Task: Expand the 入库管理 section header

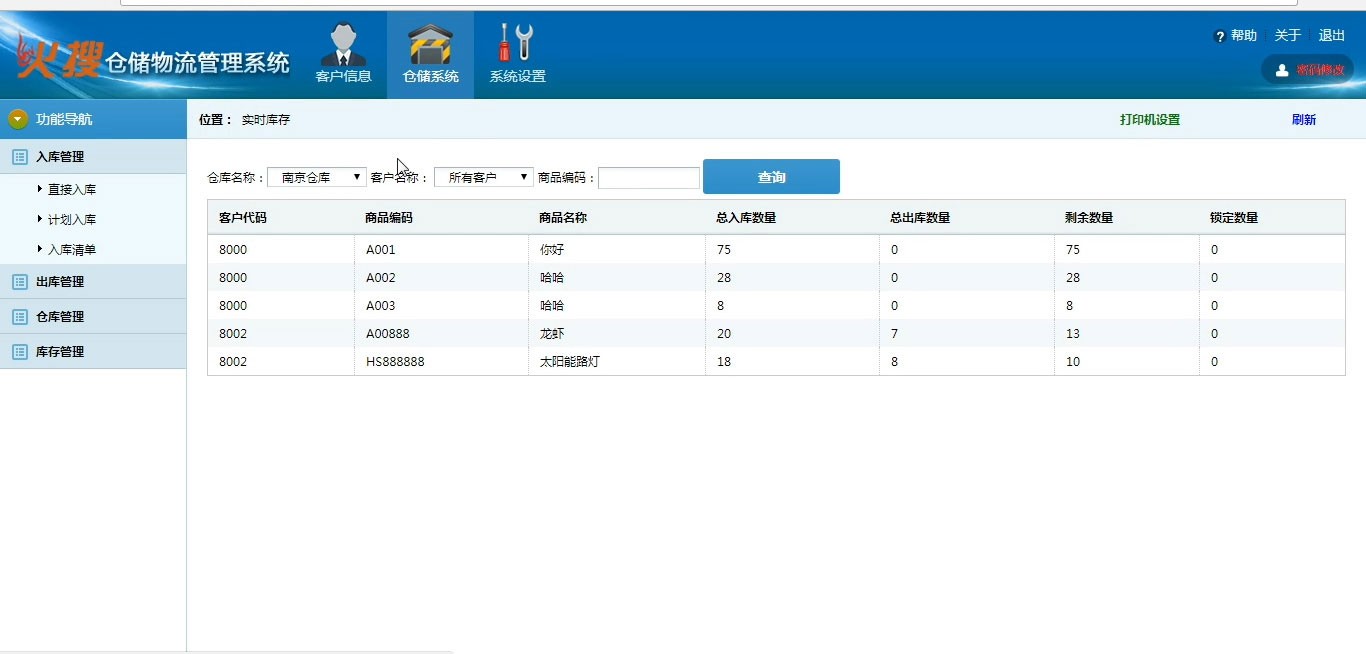Action: 60,157
